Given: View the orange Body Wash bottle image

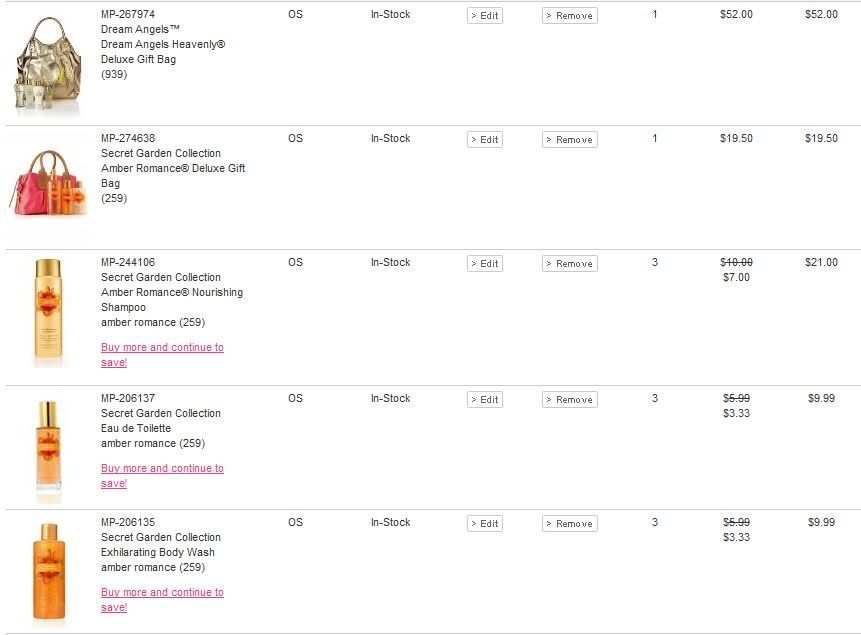Looking at the screenshot, I should 48,572.
